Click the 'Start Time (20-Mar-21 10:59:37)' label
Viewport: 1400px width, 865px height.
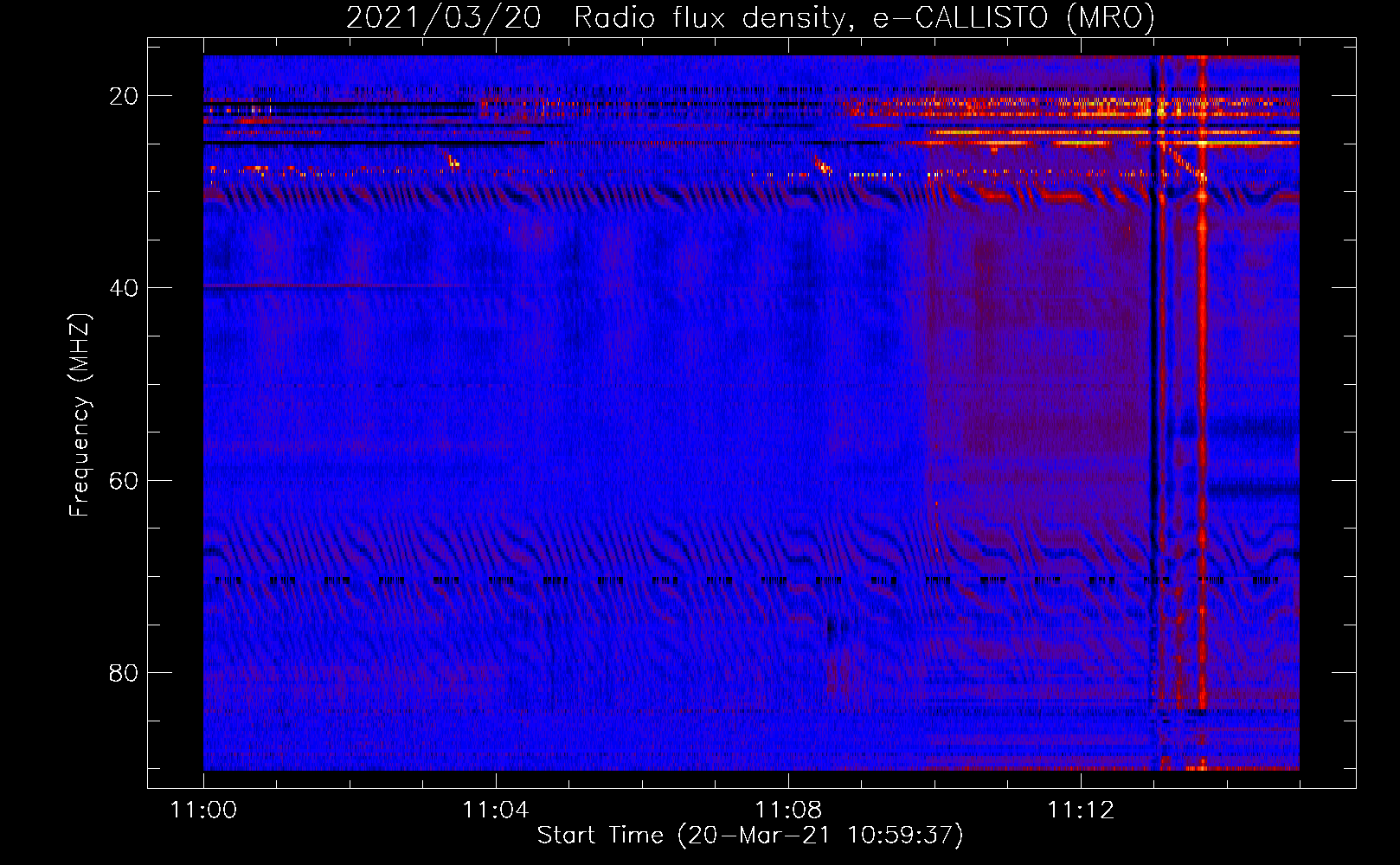[x=750, y=836]
